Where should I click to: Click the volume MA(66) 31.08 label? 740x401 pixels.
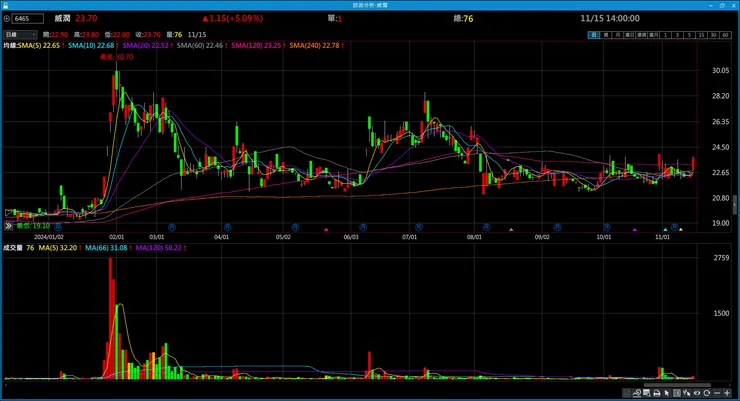106,248
